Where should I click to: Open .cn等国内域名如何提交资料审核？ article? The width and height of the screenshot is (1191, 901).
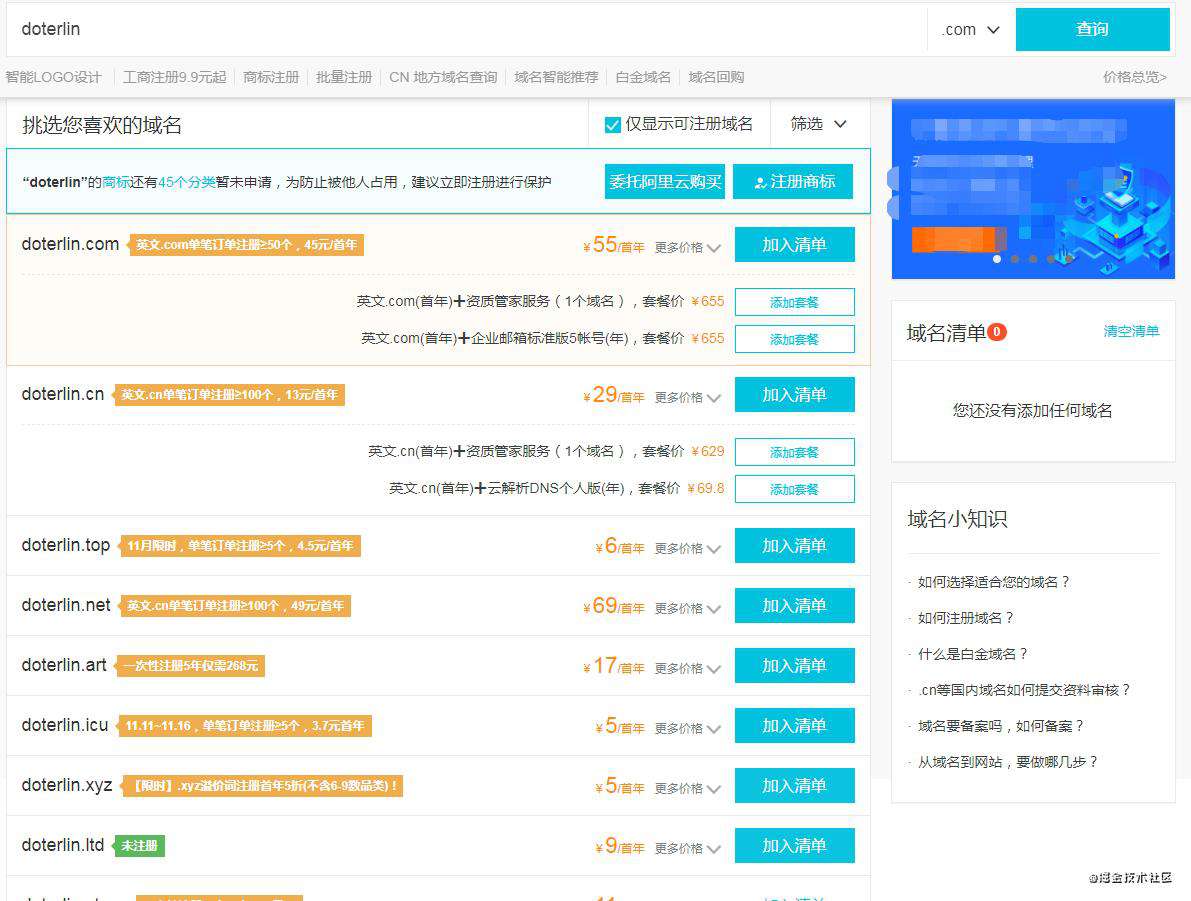pyautogui.click(x=1024, y=690)
